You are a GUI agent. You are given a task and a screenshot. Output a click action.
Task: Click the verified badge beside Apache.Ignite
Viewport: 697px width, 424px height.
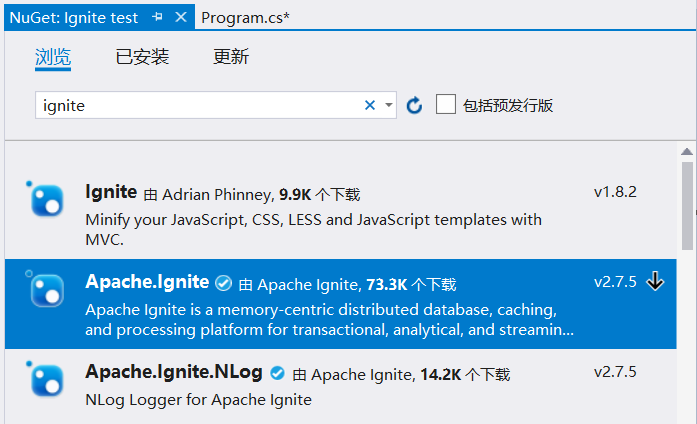point(224,283)
